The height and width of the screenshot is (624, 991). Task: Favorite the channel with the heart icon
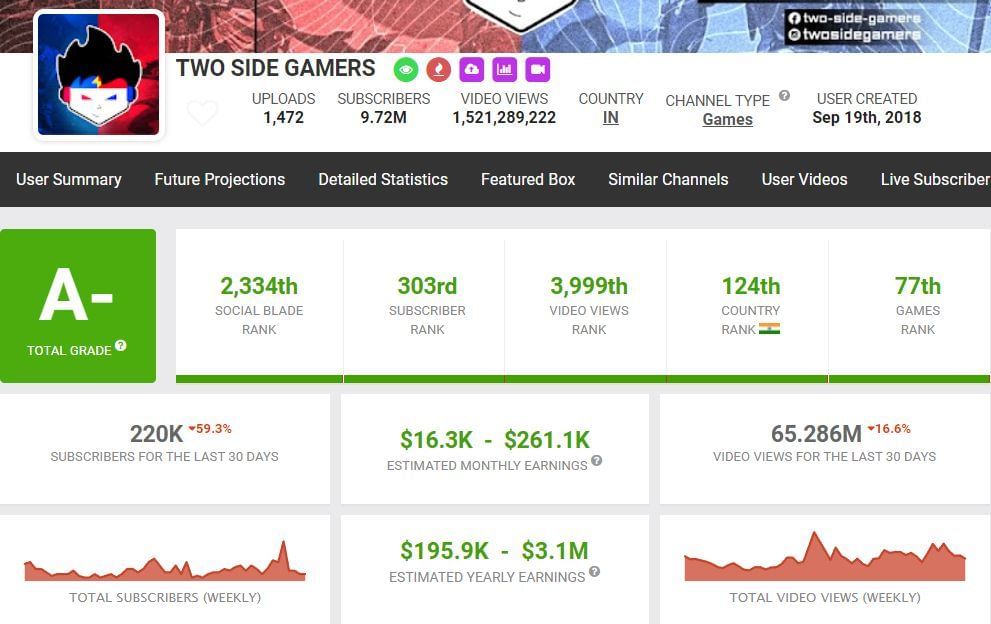[202, 113]
